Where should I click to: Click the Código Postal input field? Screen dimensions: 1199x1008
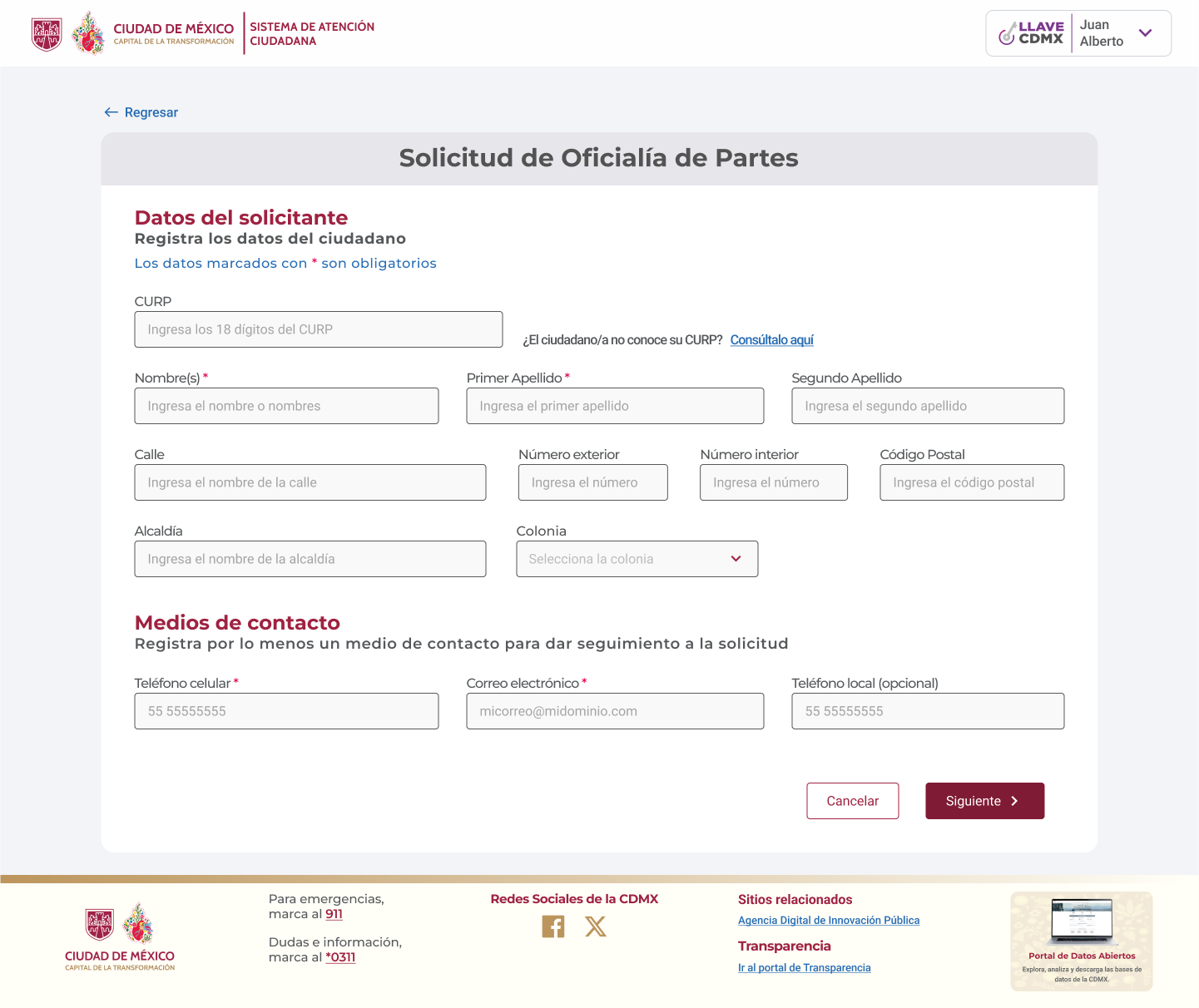pos(972,482)
